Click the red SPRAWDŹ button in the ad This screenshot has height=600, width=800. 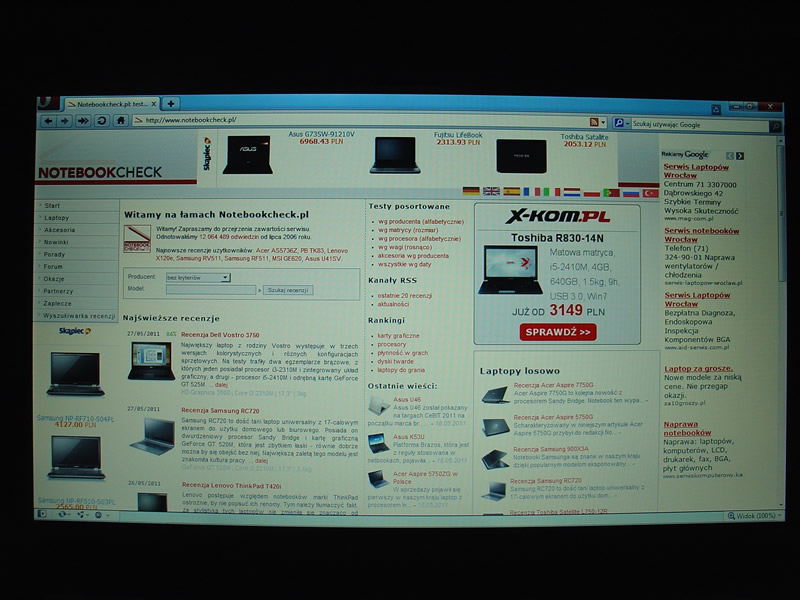(556, 331)
